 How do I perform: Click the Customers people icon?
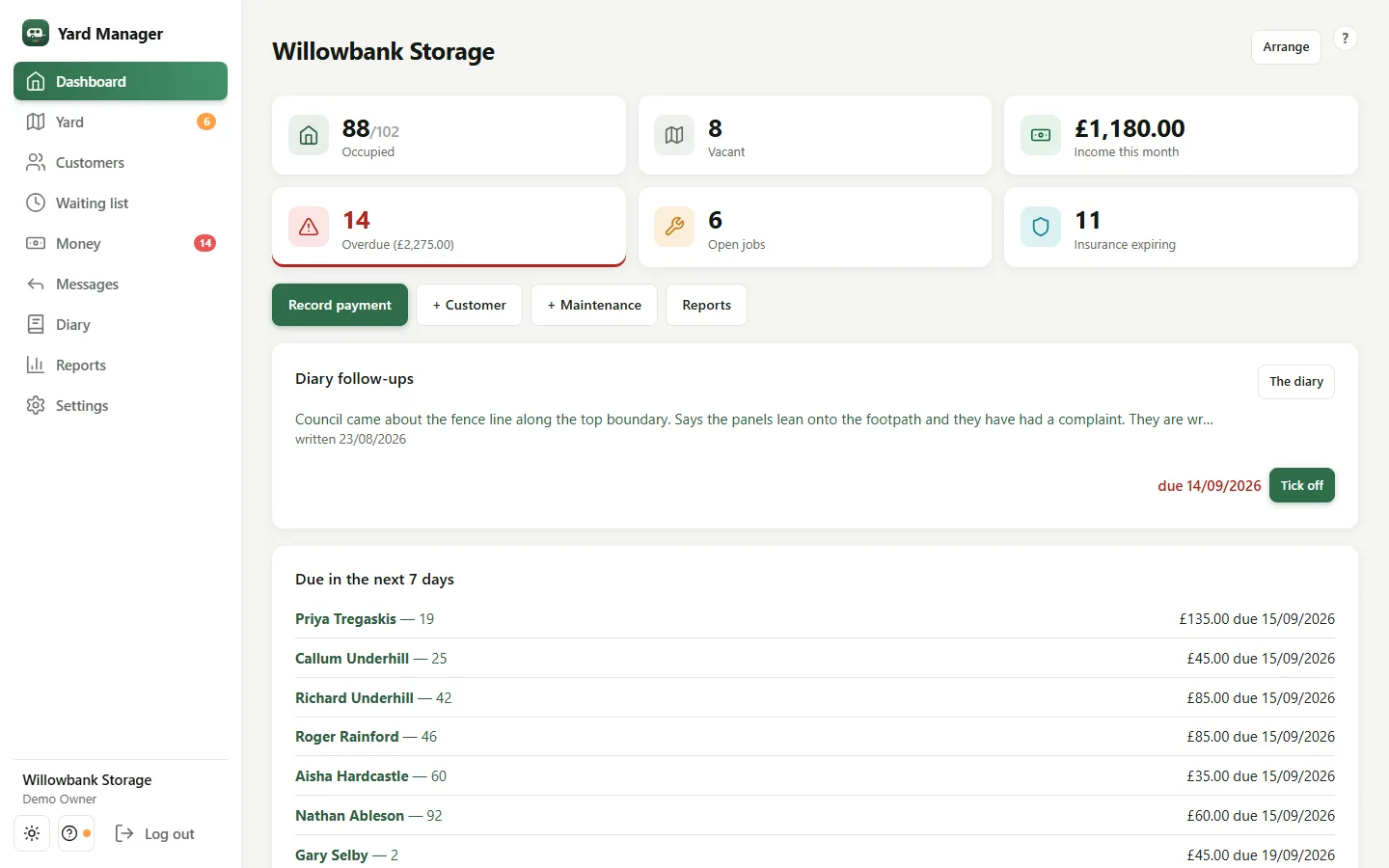click(x=36, y=162)
